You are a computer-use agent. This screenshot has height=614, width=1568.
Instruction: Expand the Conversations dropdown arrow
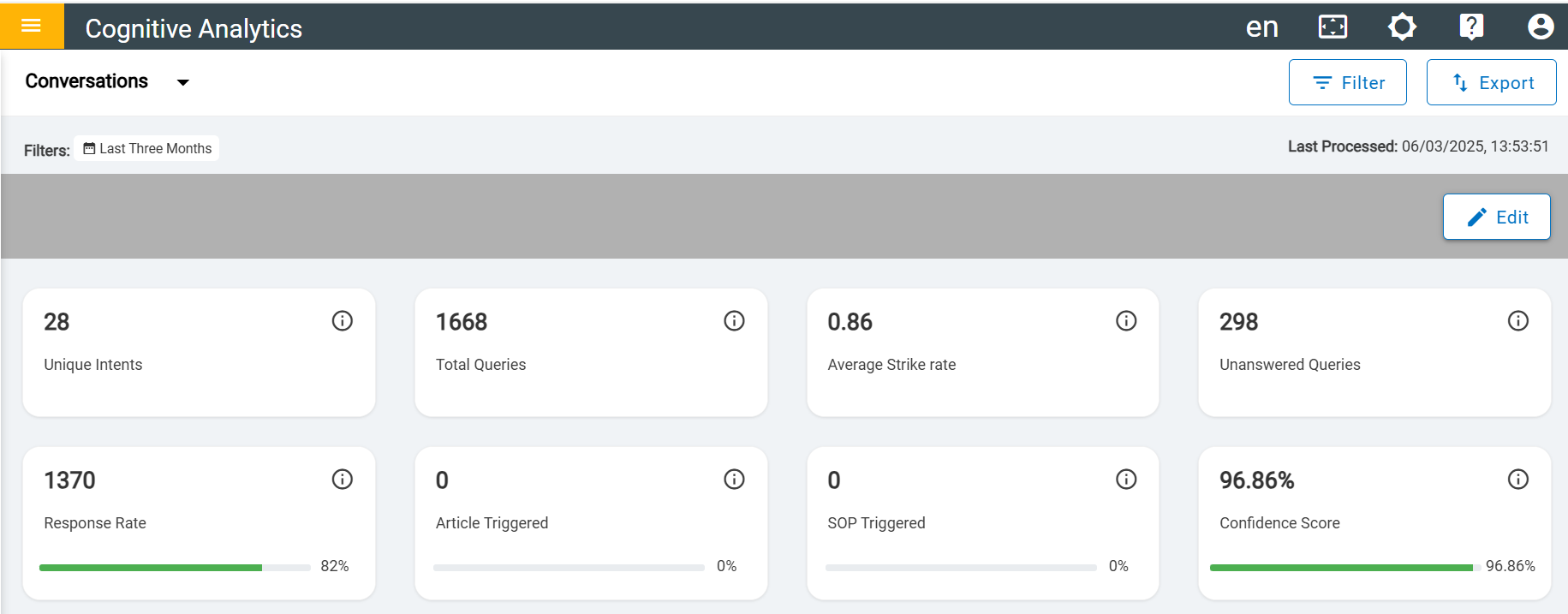point(182,82)
